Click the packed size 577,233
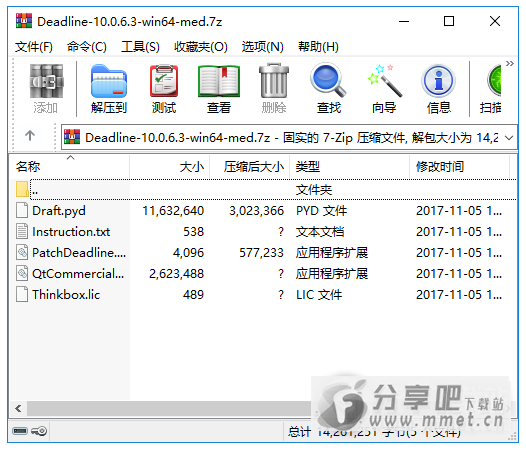This screenshot has width=526, height=450. (x=262, y=253)
